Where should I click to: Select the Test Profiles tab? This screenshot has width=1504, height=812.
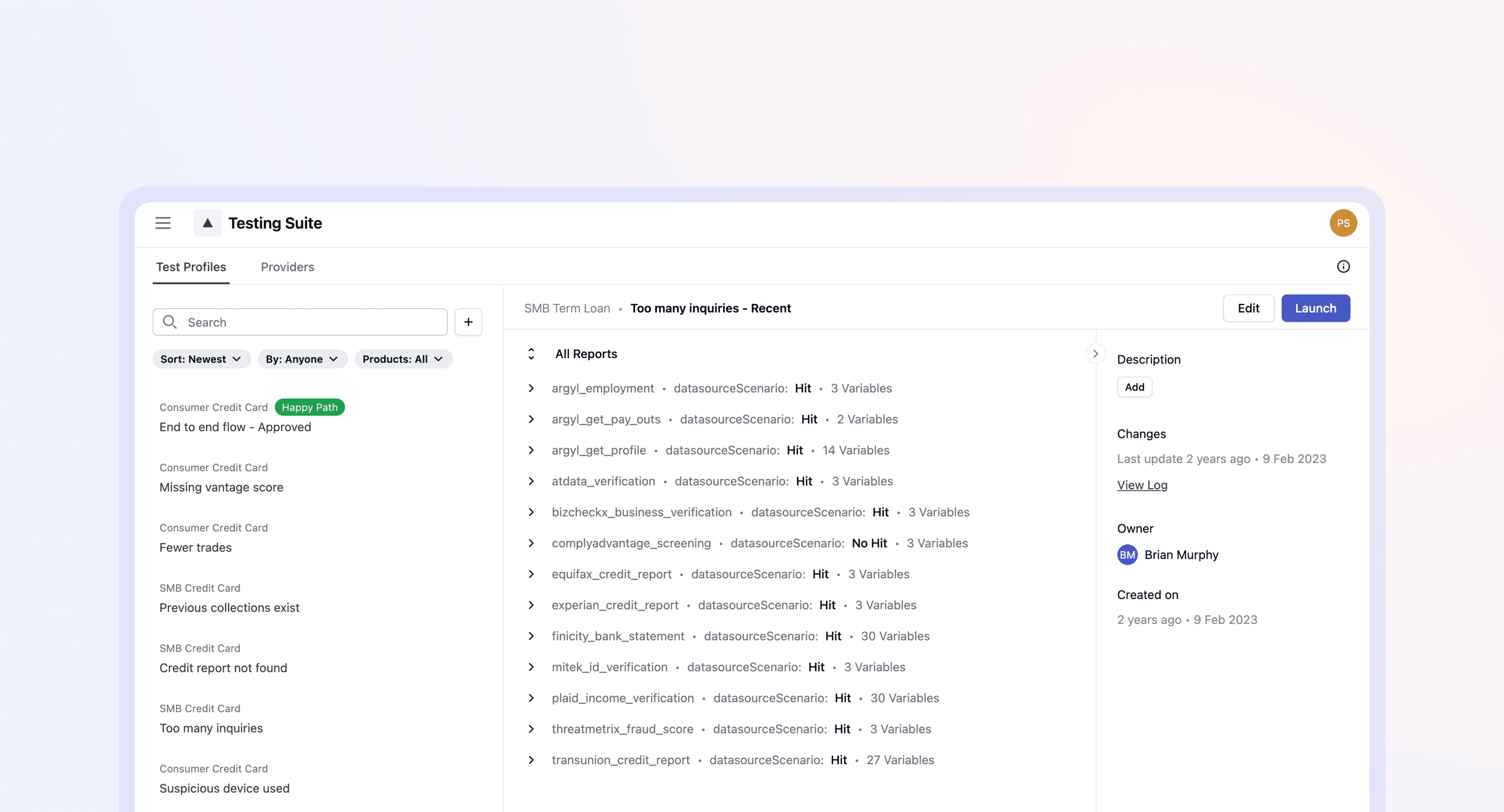191,267
